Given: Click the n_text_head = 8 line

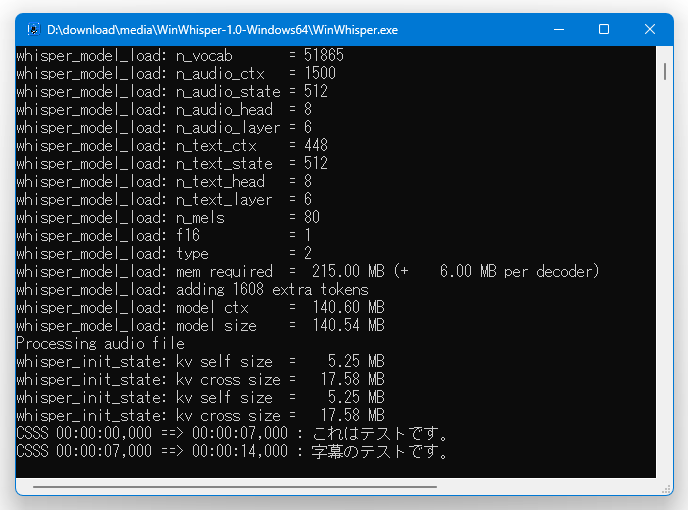Looking at the screenshot, I should pyautogui.click(x=164, y=182).
